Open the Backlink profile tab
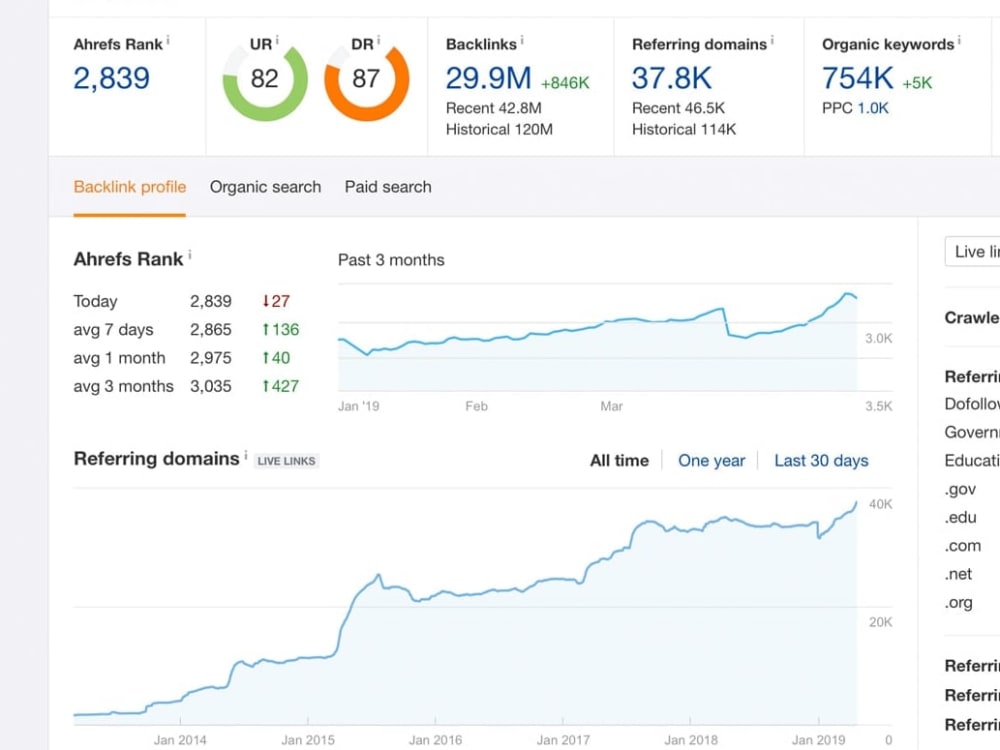This screenshot has height=750, width=1000. (x=129, y=187)
